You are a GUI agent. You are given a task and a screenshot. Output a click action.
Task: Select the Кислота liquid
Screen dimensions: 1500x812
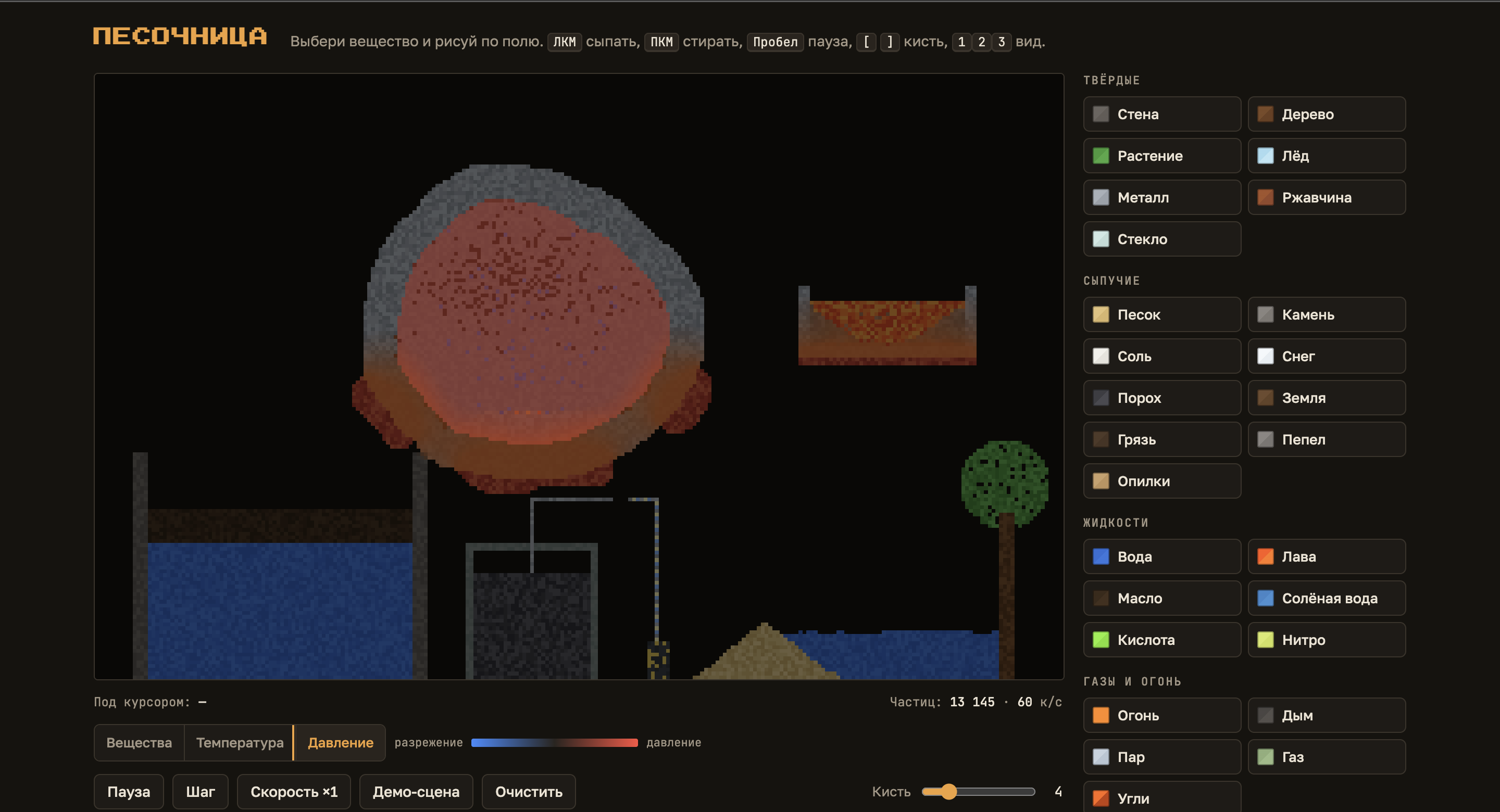(1161, 640)
